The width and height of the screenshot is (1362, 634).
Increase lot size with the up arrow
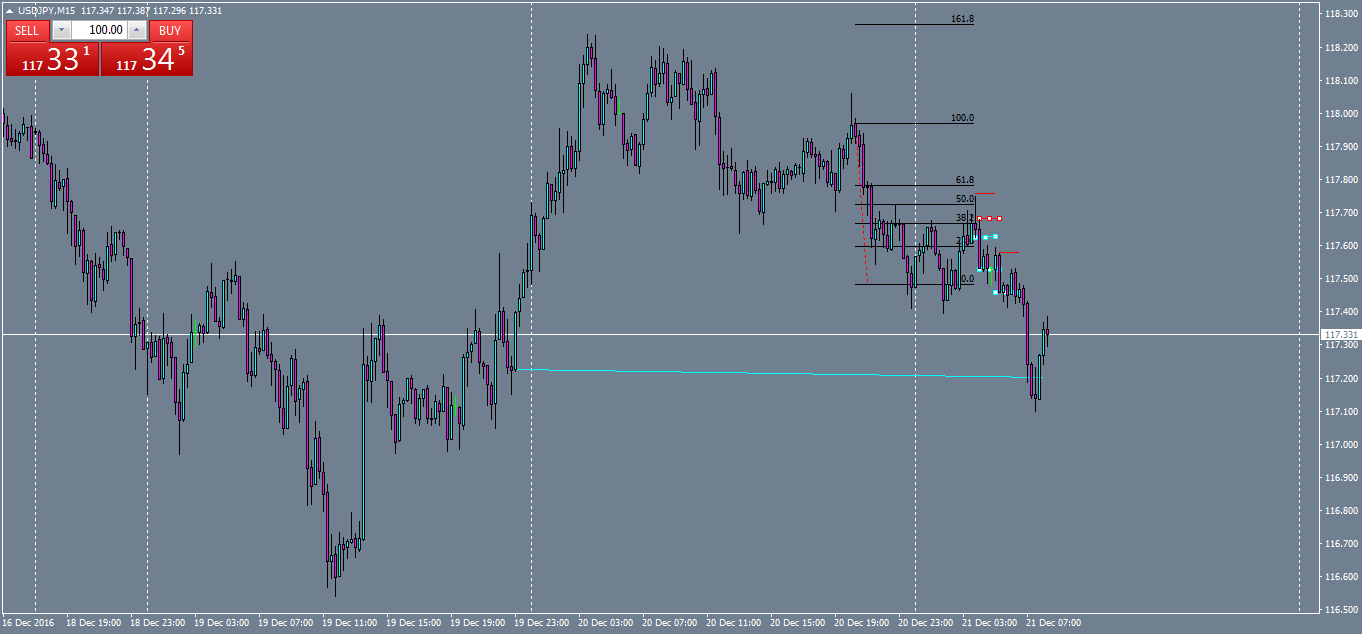pyautogui.click(x=136, y=29)
